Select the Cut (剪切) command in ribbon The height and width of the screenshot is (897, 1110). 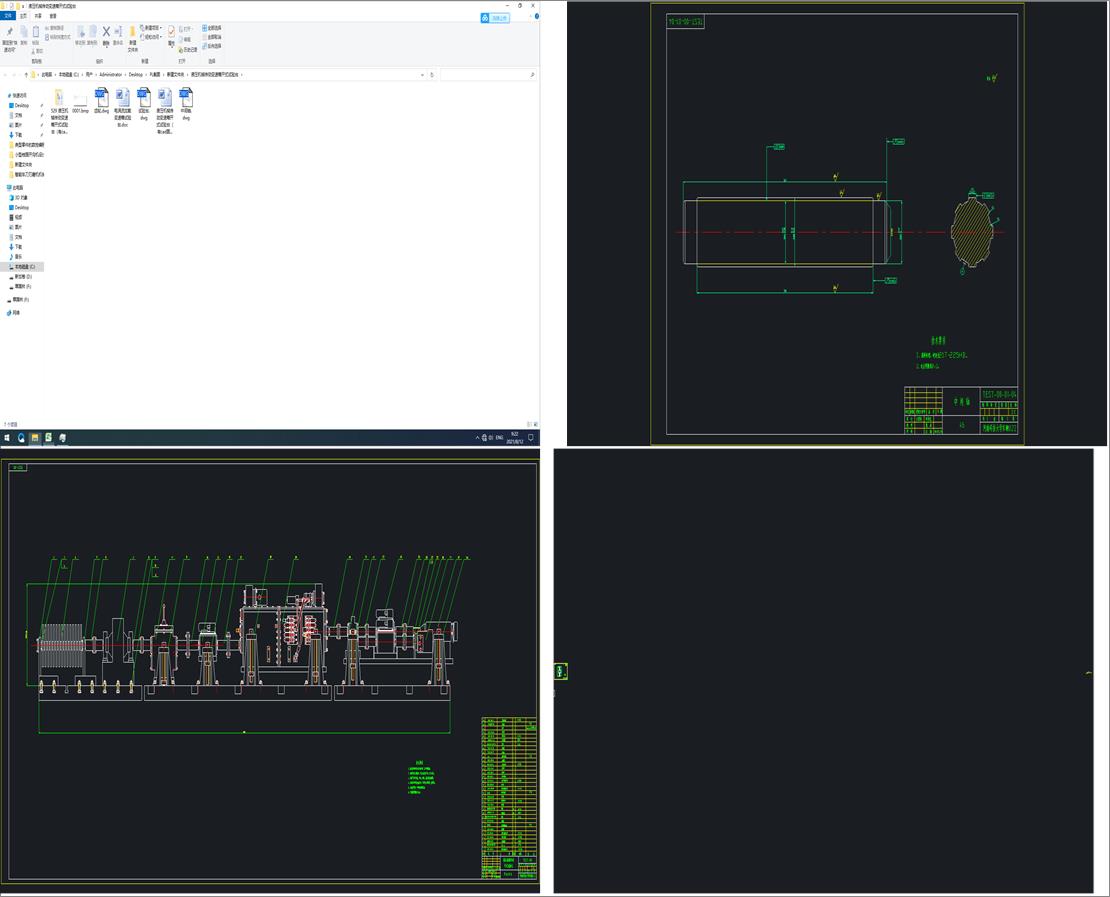click(x=38, y=51)
